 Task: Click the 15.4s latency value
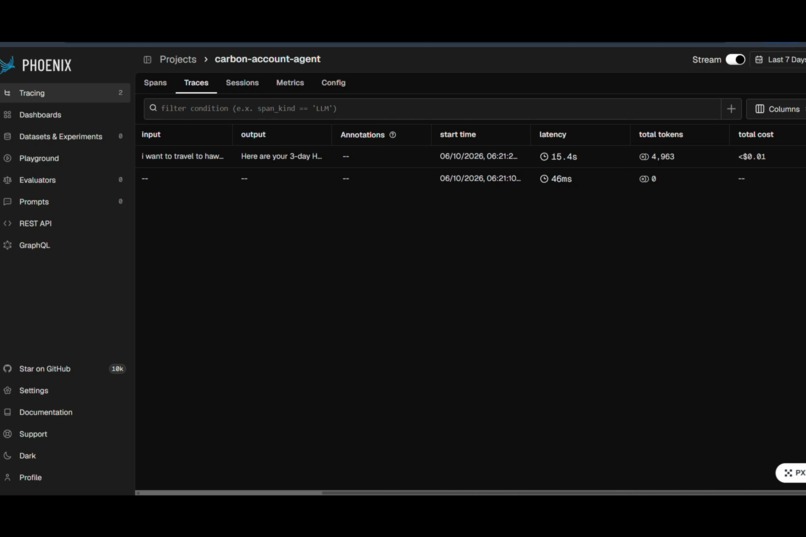[x=558, y=157]
